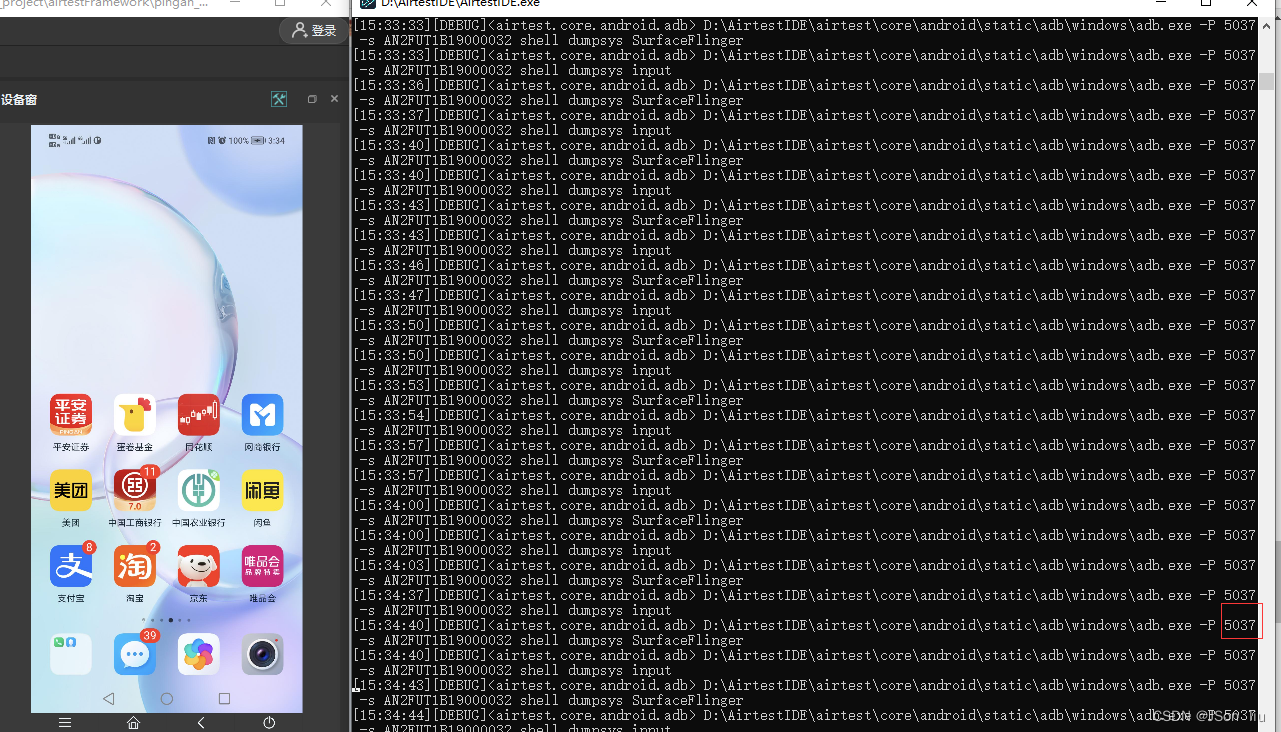1281x732 pixels.
Task: Tap the Android recents square button
Action: click(224, 698)
